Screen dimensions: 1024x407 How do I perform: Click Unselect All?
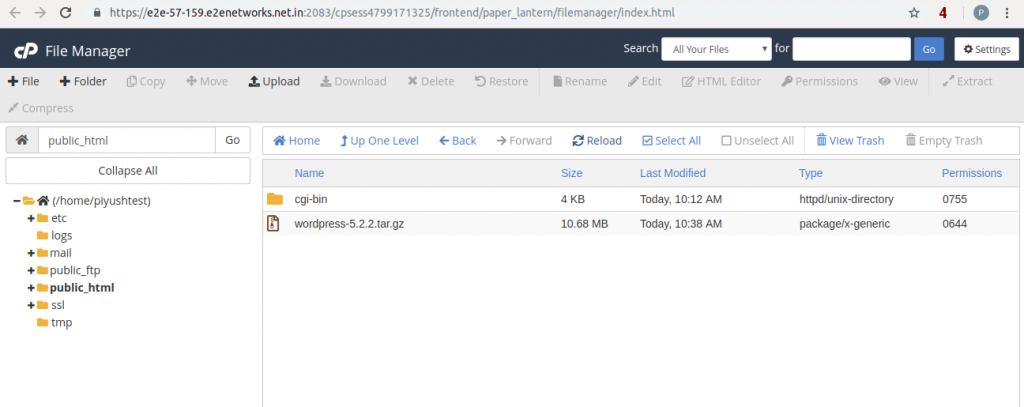tap(758, 140)
